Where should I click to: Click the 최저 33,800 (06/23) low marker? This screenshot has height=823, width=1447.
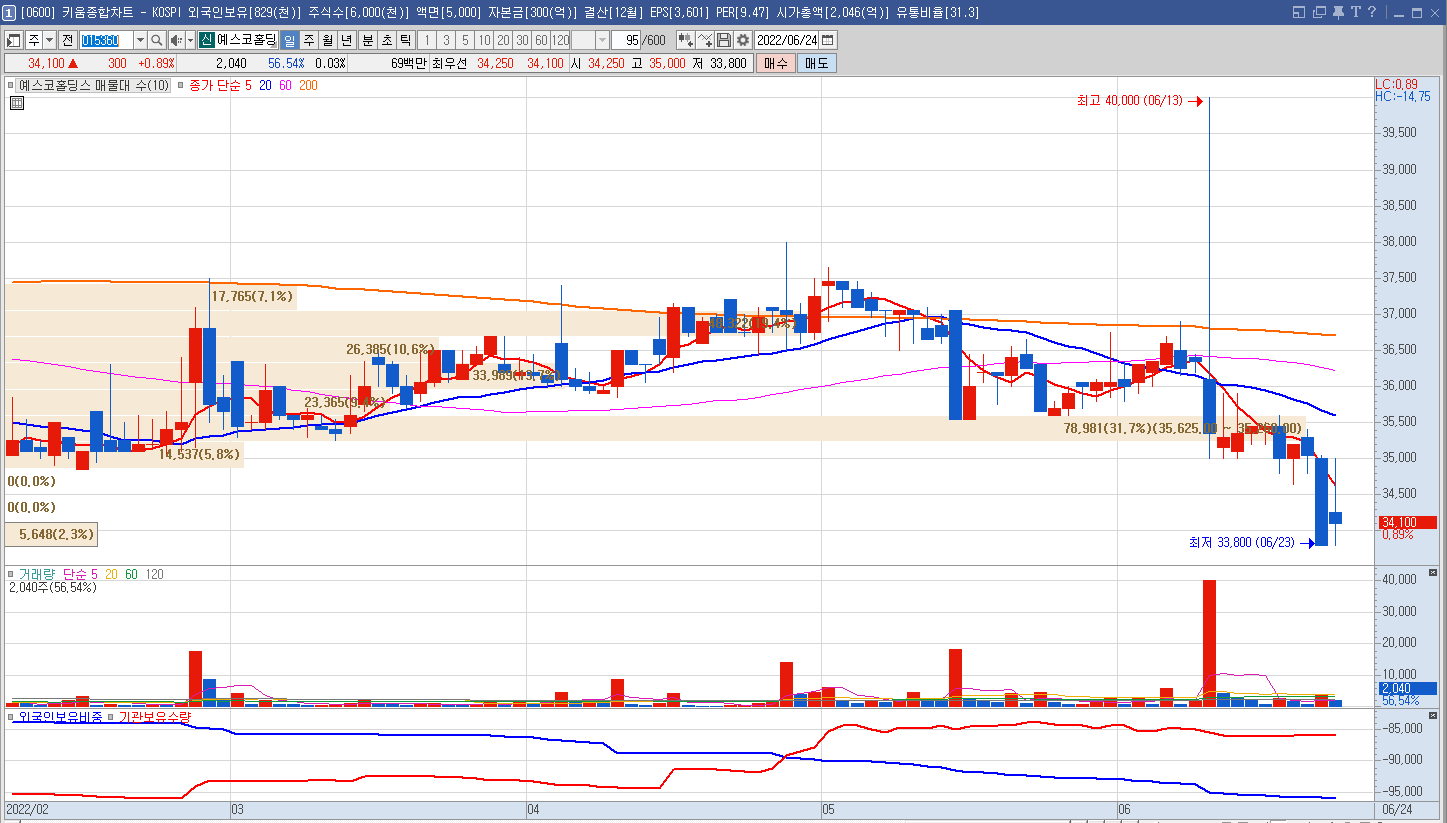1251,543
